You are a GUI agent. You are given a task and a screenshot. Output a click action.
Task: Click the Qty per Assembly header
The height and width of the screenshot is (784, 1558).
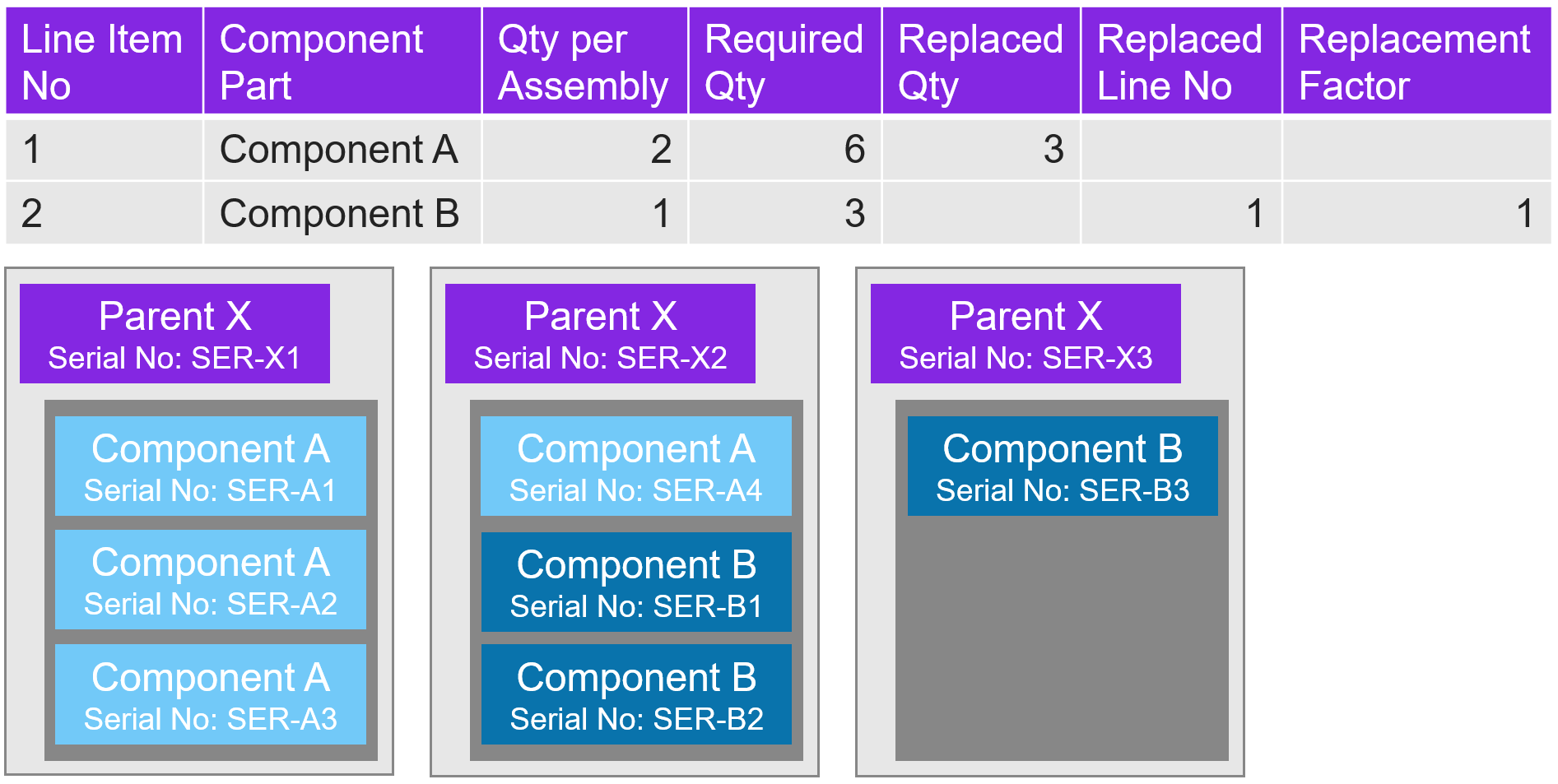coord(584,62)
